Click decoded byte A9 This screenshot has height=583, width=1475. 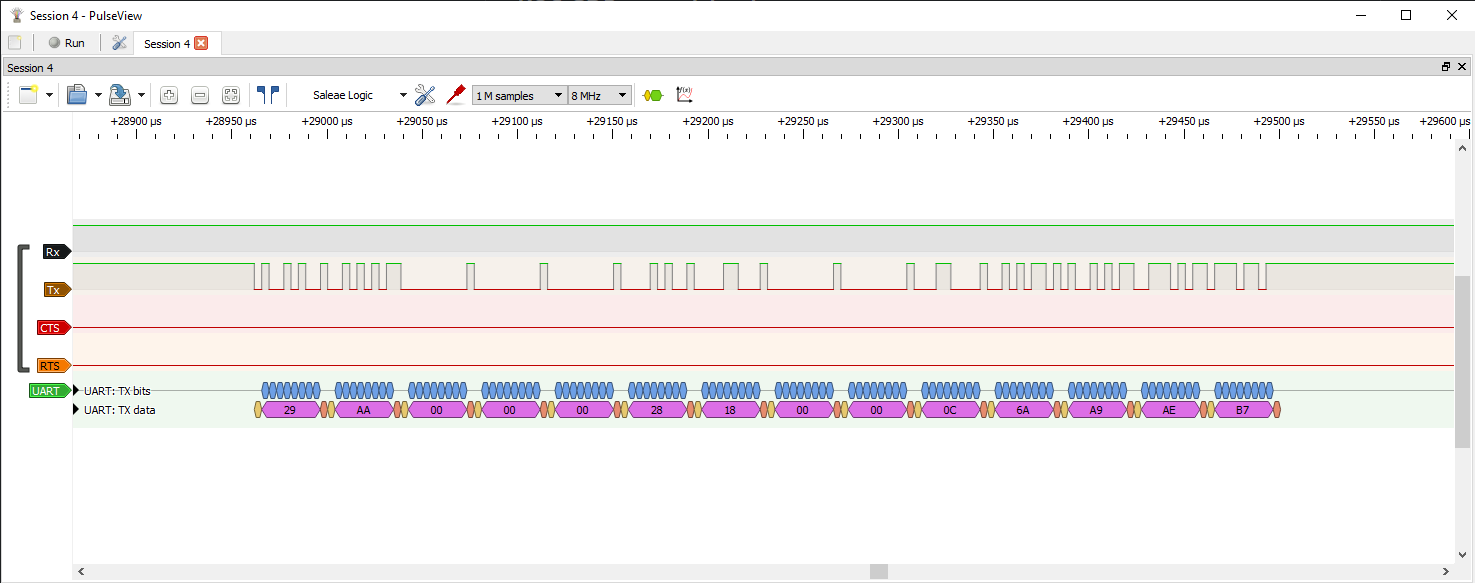(x=1097, y=410)
